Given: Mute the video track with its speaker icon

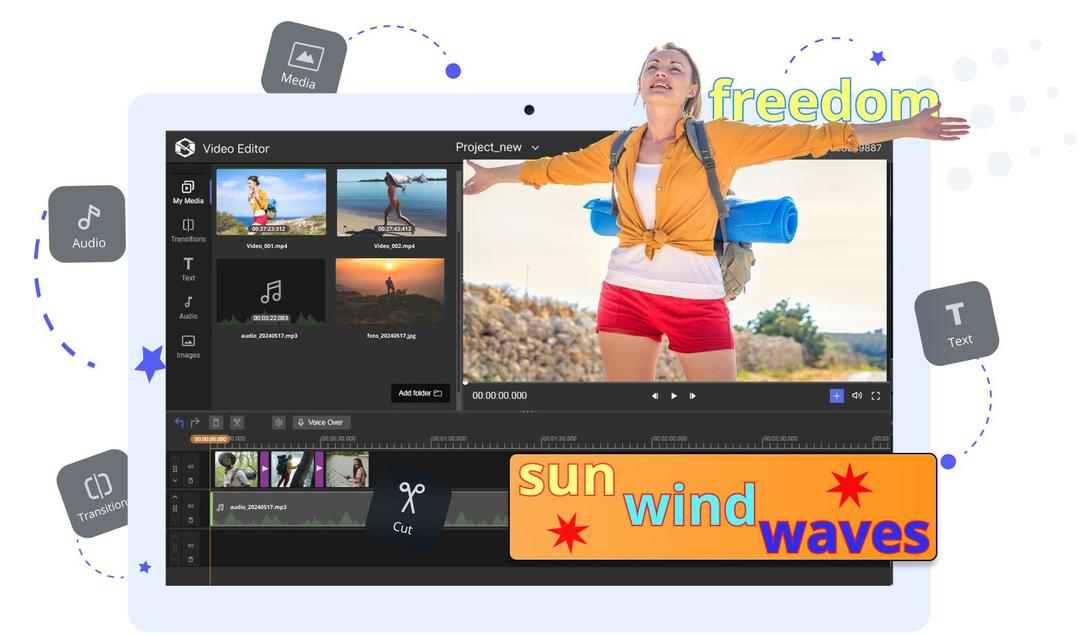Looking at the screenshot, I should click(x=189, y=466).
